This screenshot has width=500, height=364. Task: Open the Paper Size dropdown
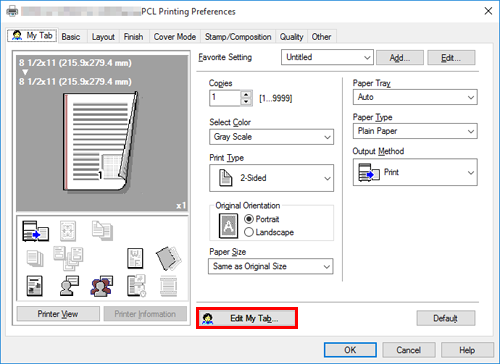271,266
